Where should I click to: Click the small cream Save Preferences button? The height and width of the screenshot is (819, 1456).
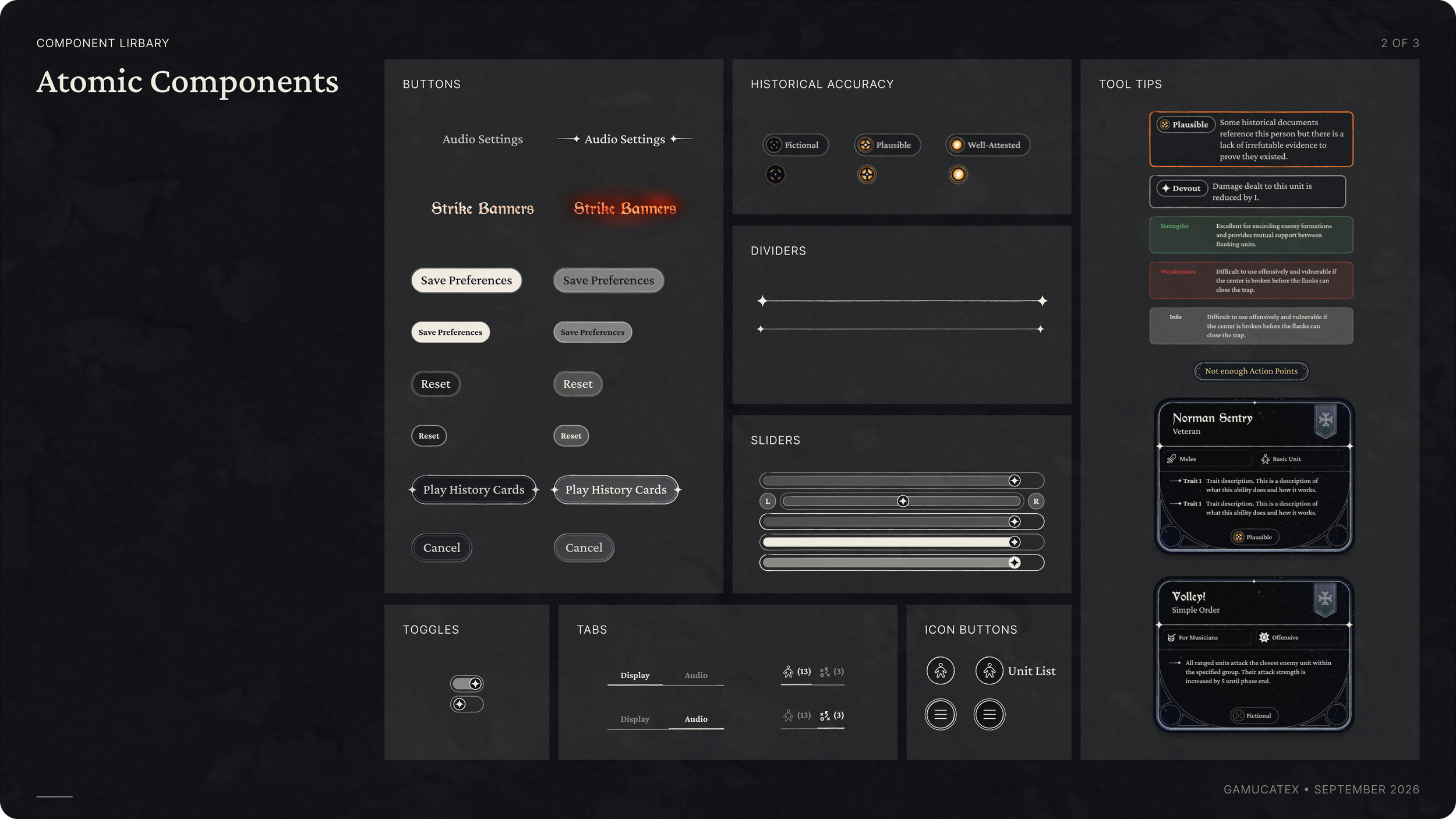(450, 333)
